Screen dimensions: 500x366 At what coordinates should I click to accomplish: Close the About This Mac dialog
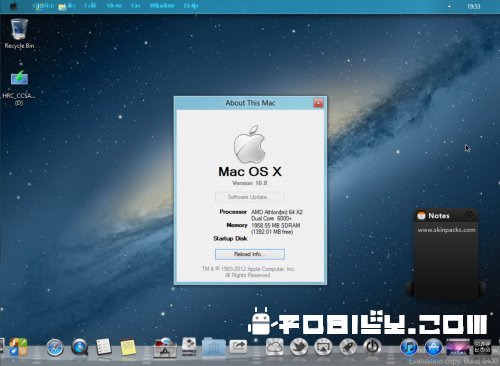[318, 103]
